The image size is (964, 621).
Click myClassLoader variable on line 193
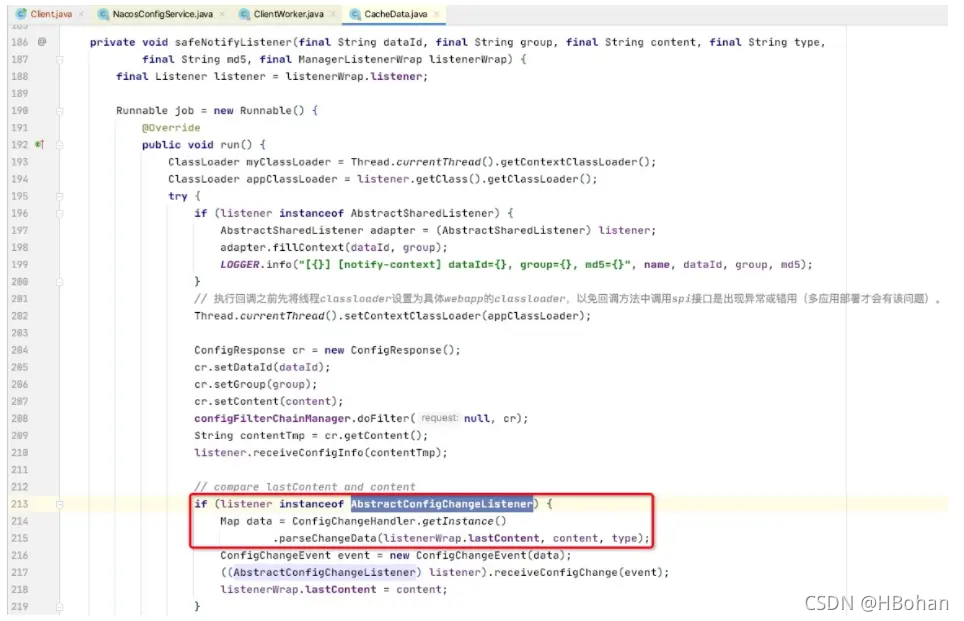click(x=288, y=162)
